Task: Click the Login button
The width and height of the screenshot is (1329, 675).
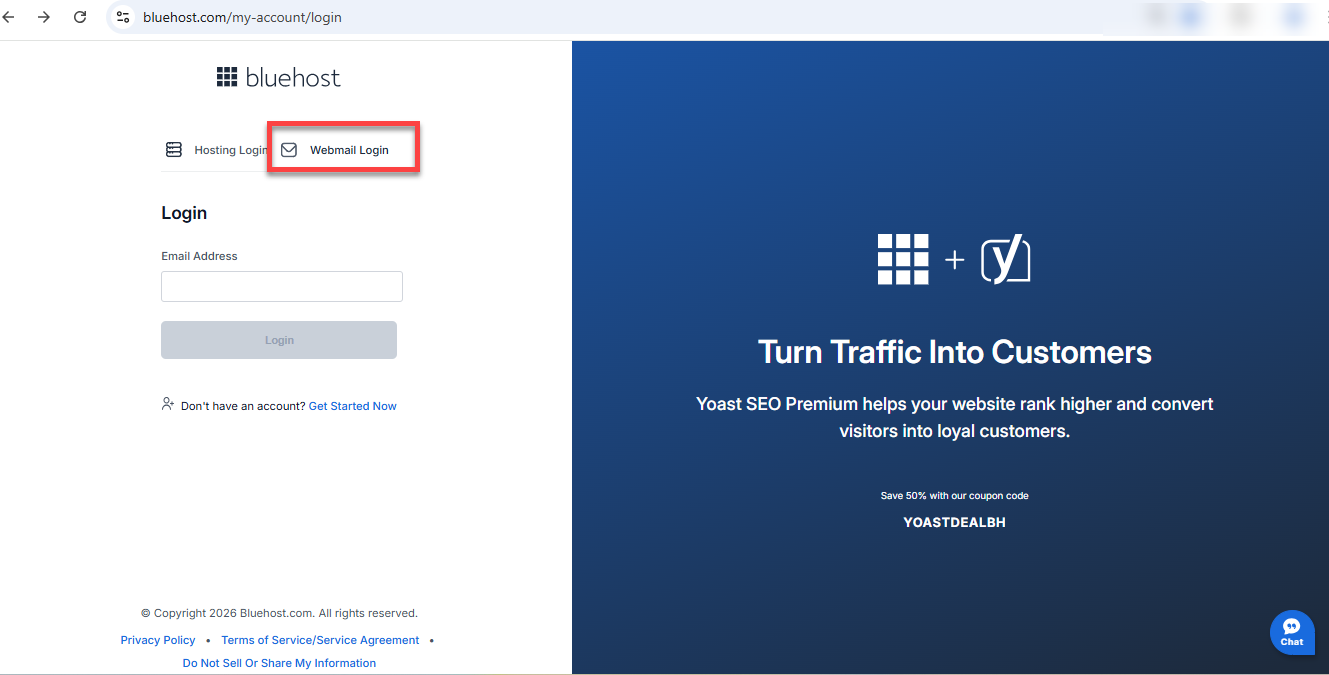Action: coord(278,339)
